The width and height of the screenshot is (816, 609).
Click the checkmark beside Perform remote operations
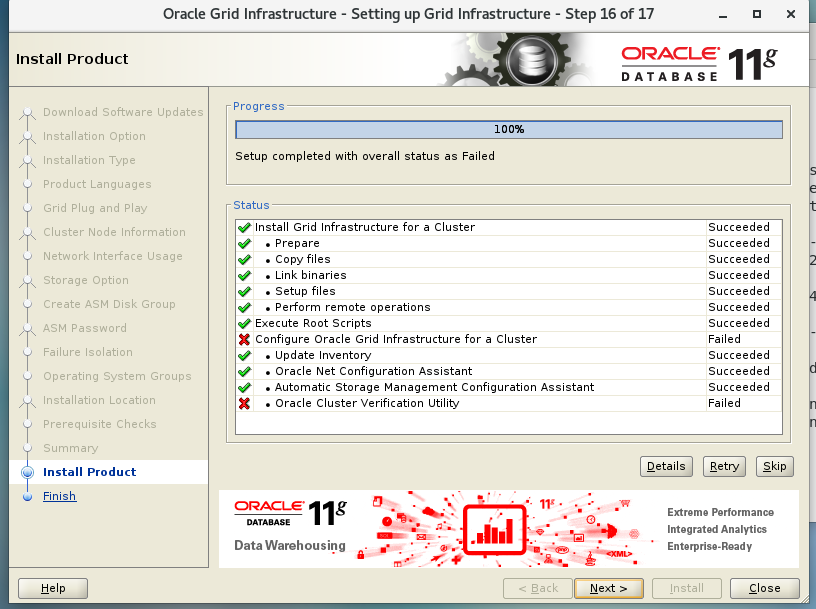coord(244,308)
